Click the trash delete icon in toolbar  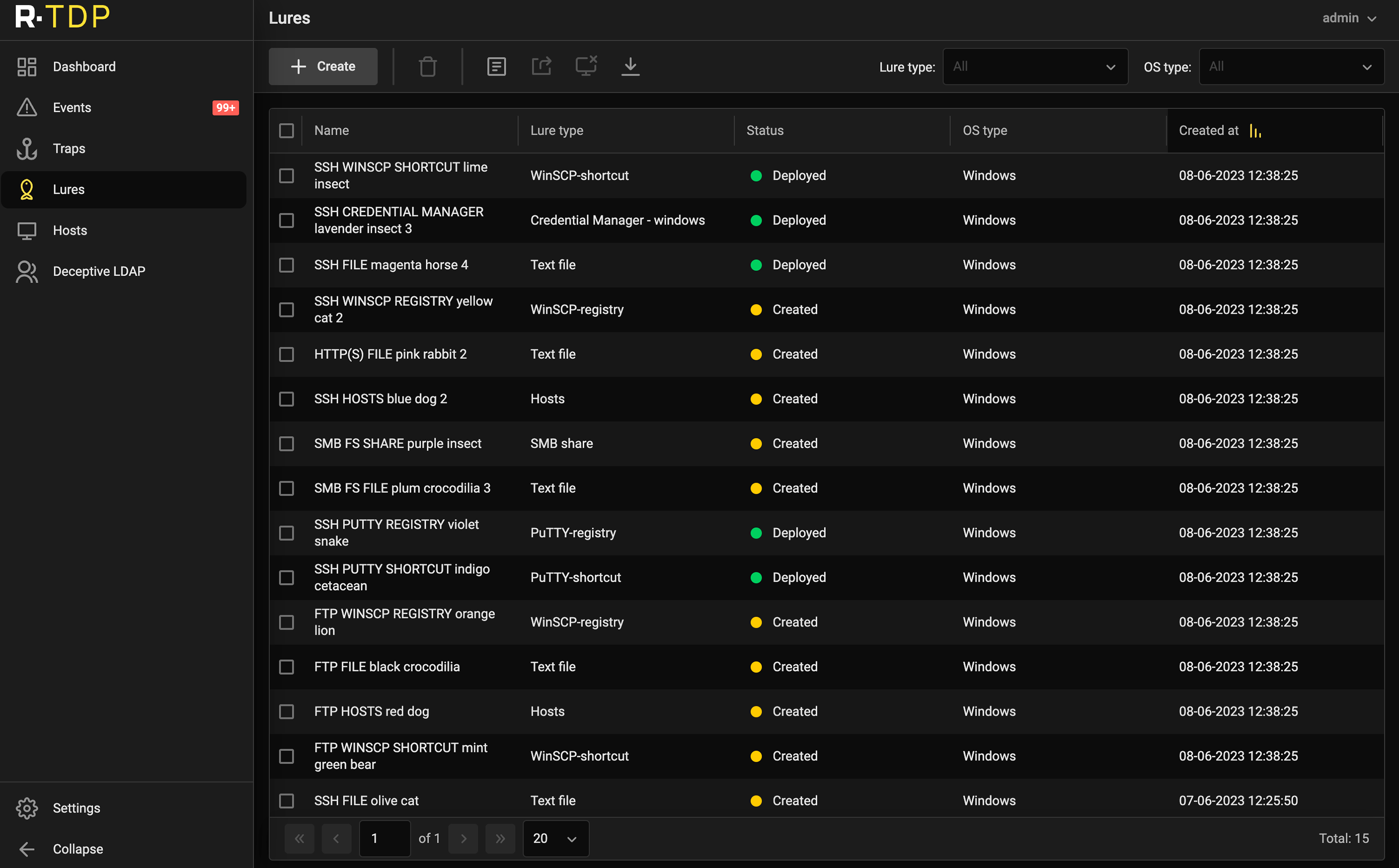tap(427, 66)
